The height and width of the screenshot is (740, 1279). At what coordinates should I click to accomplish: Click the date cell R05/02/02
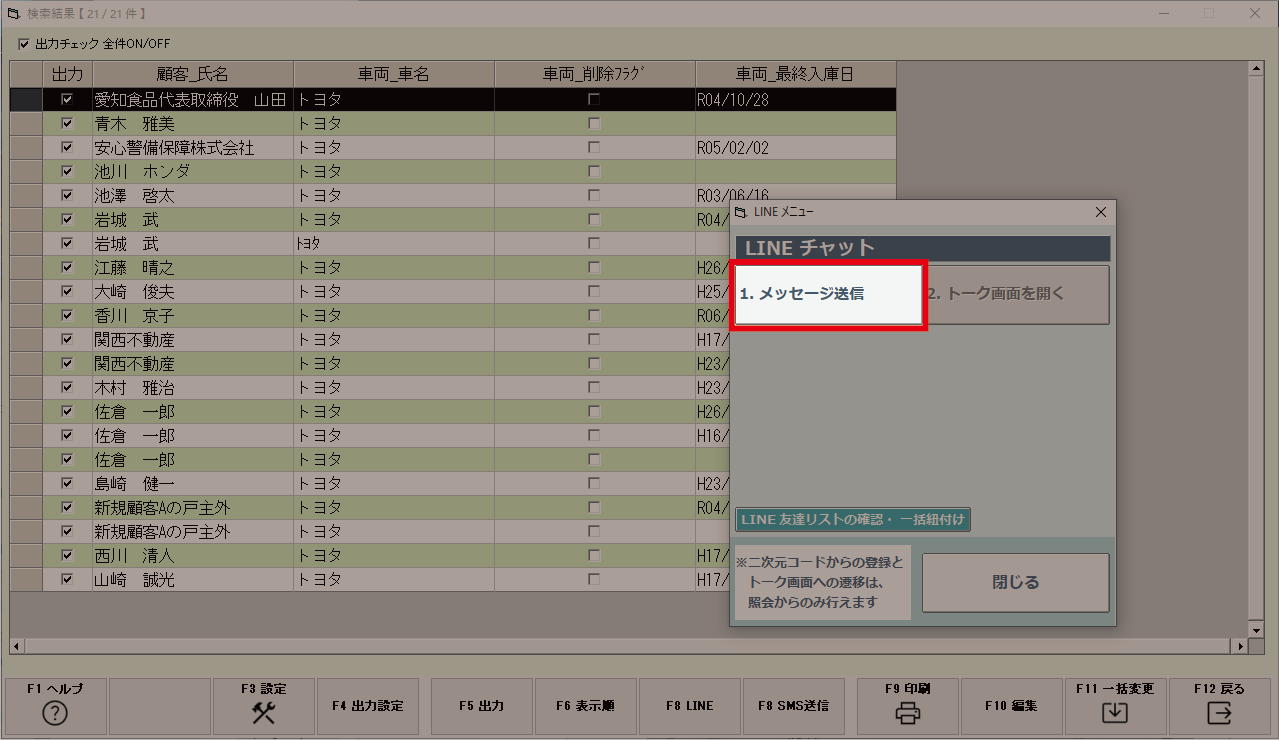(796, 148)
